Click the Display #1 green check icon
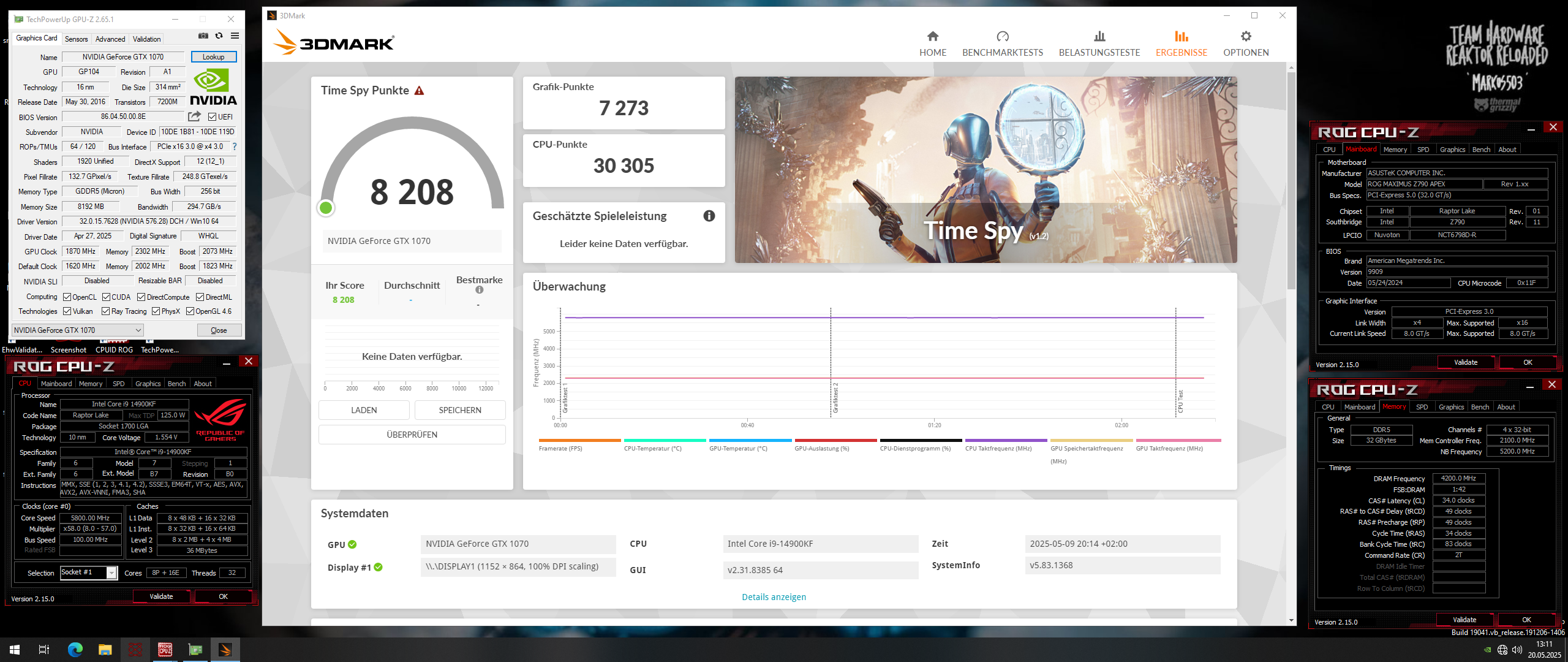Screen dimensions: 1568x662 click(x=378, y=567)
